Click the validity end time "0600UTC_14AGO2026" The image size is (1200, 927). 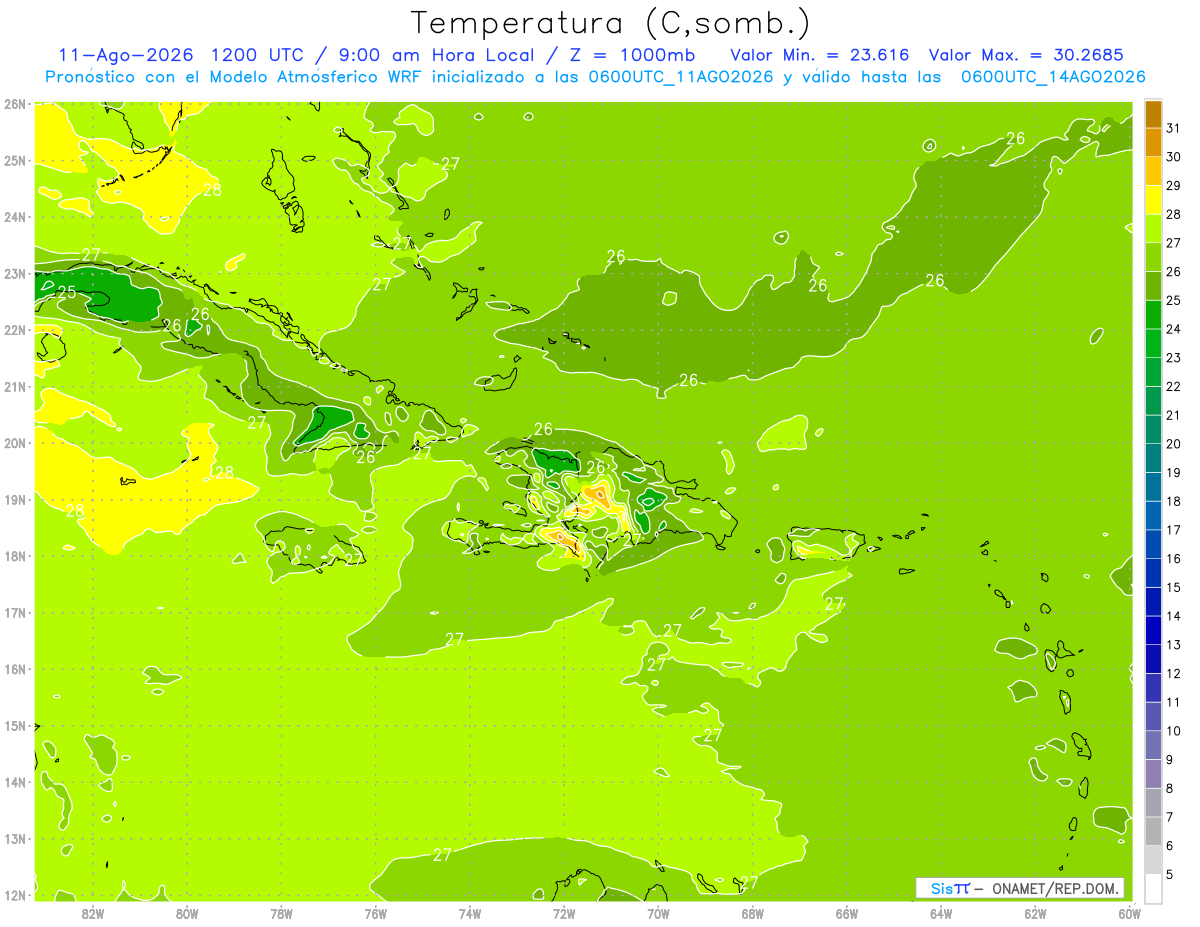[x=1053, y=77]
